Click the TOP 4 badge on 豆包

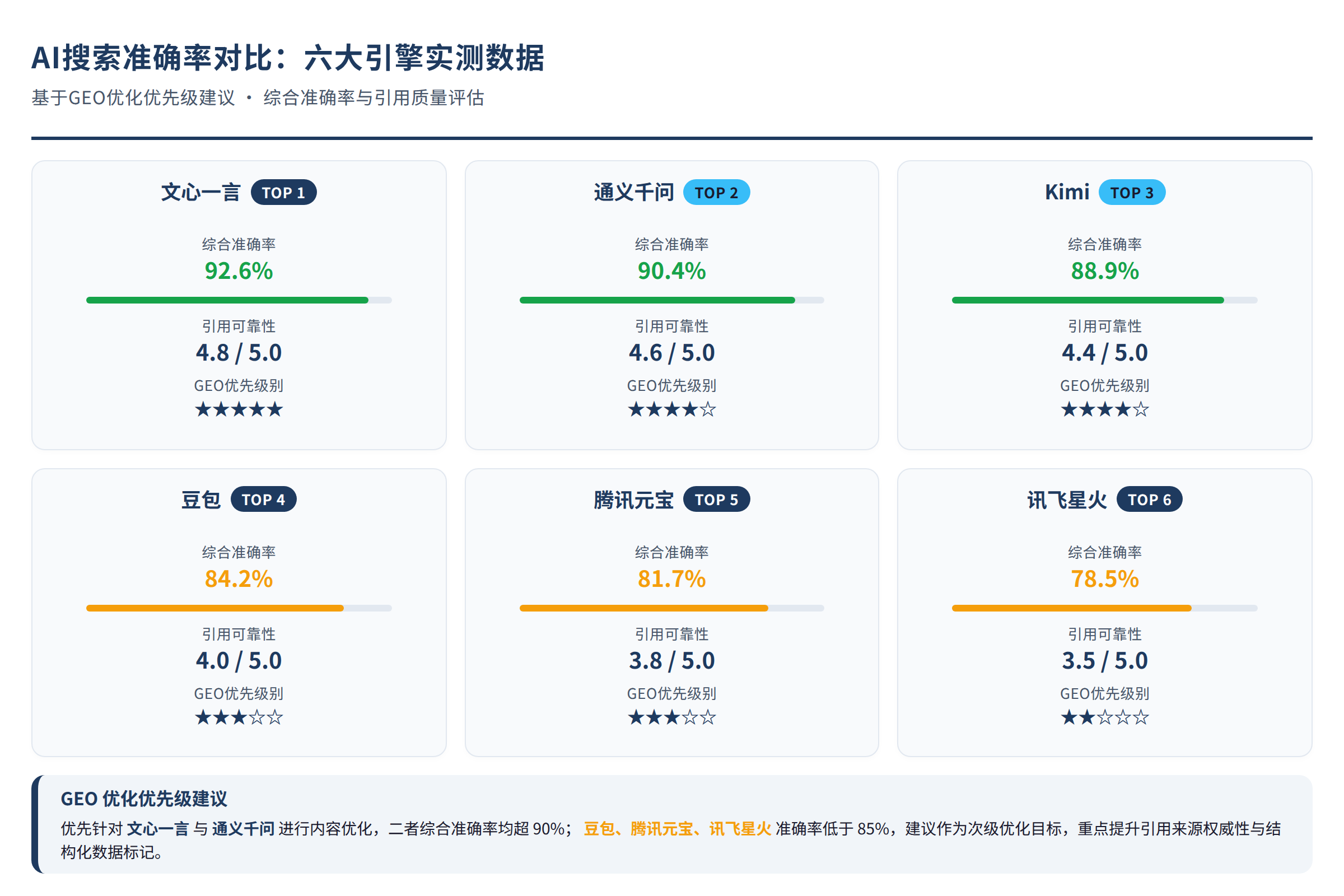[263, 500]
